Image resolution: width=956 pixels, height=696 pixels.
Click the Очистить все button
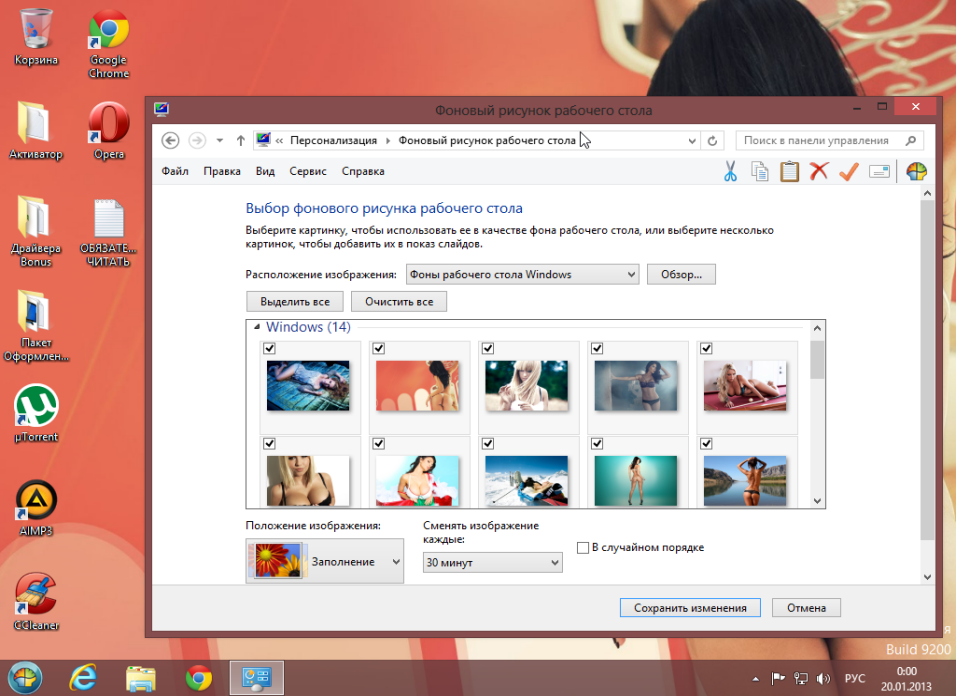(399, 302)
